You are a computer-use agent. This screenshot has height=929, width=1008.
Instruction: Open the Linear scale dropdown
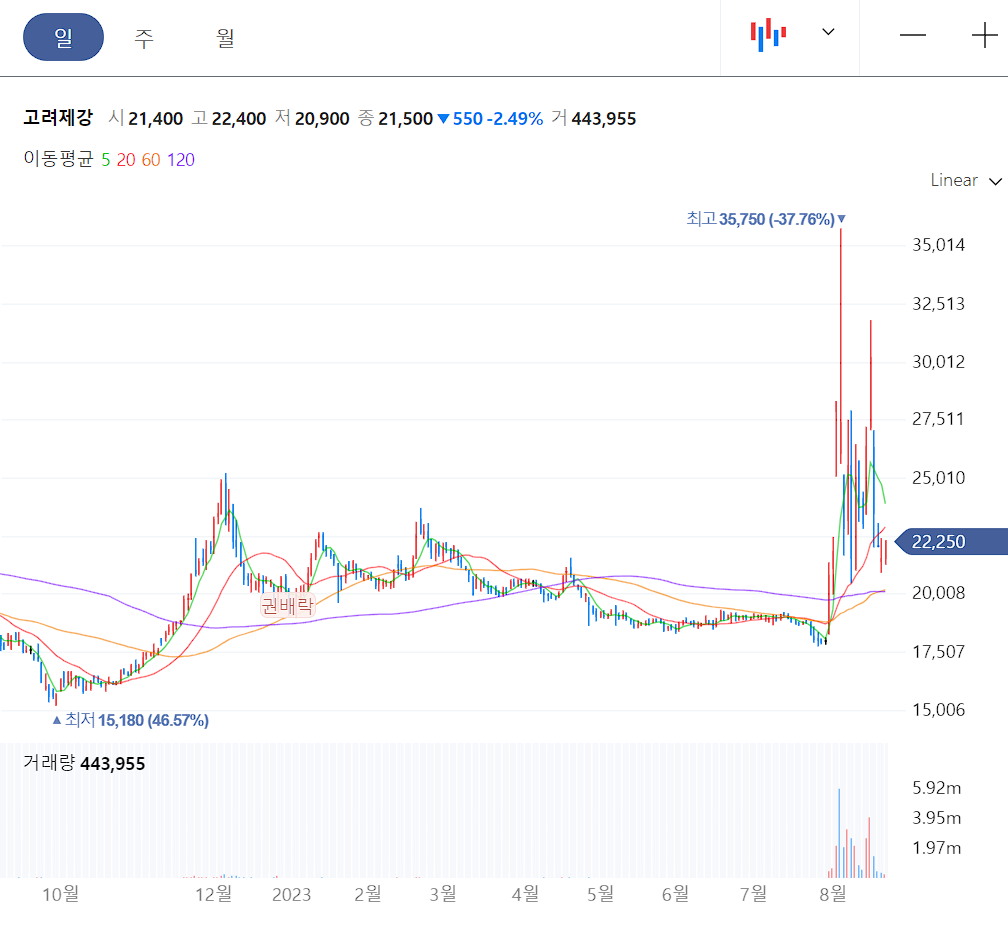click(964, 181)
